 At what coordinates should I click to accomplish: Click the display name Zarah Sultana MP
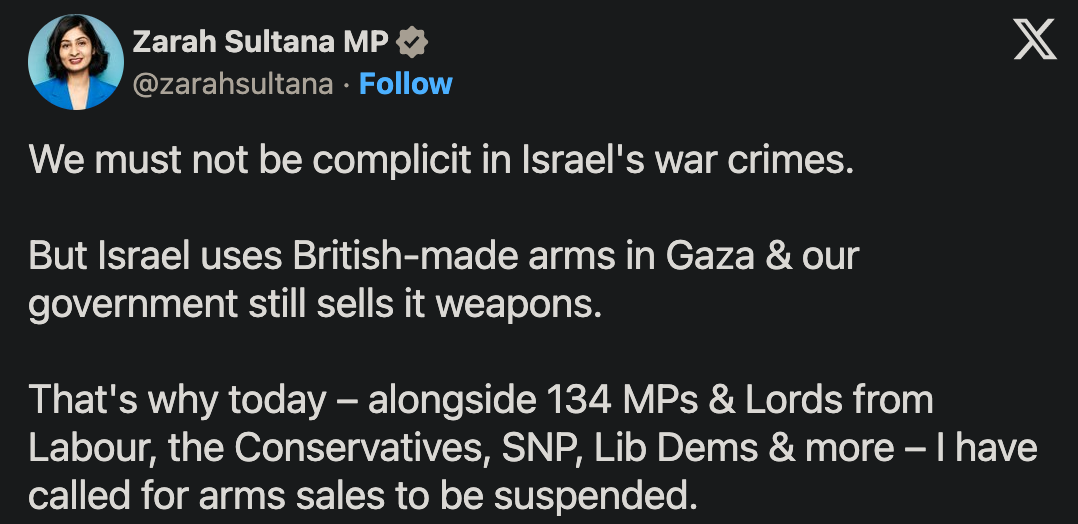[260, 42]
